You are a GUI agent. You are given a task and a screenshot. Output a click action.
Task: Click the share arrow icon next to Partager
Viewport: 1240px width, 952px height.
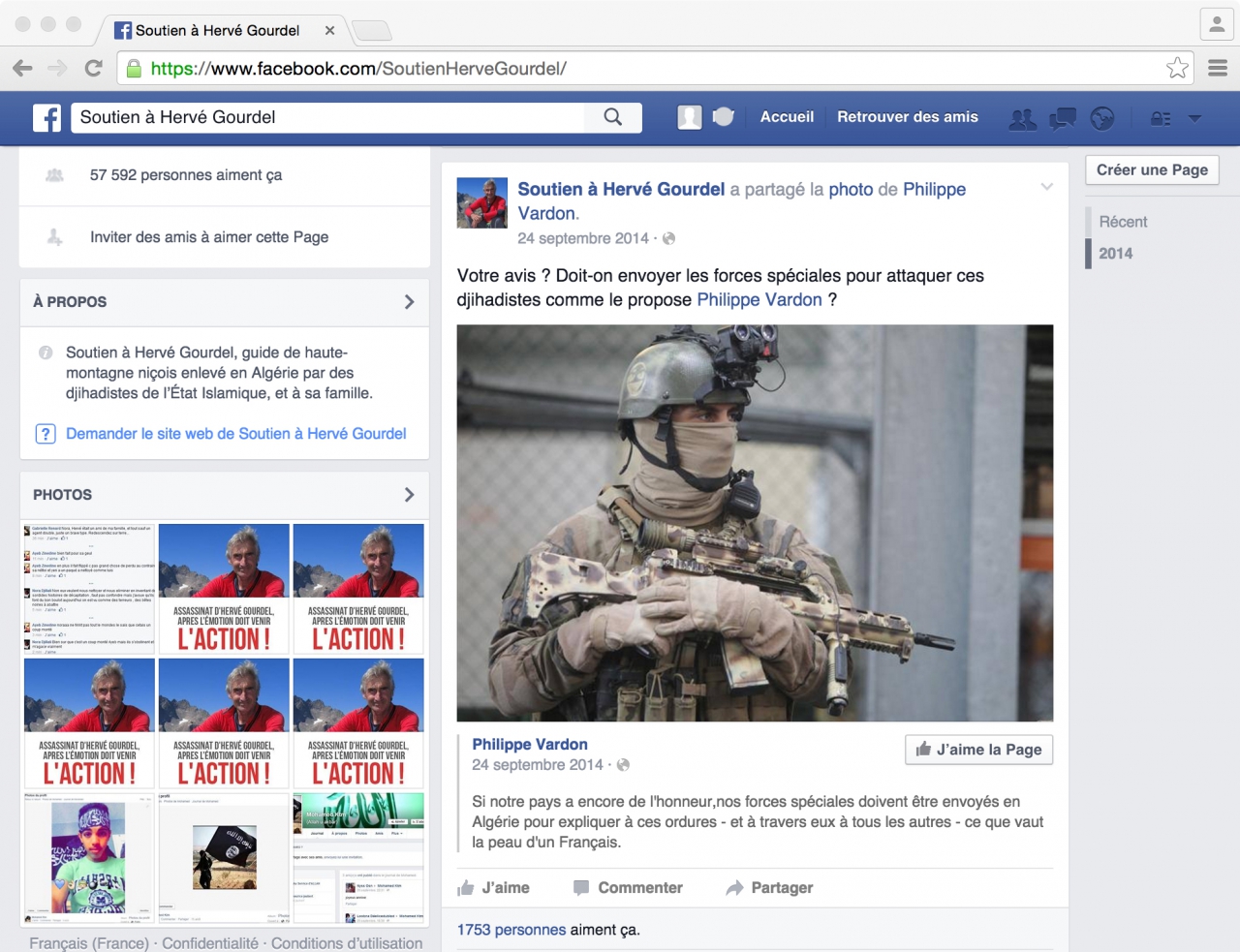tap(734, 888)
